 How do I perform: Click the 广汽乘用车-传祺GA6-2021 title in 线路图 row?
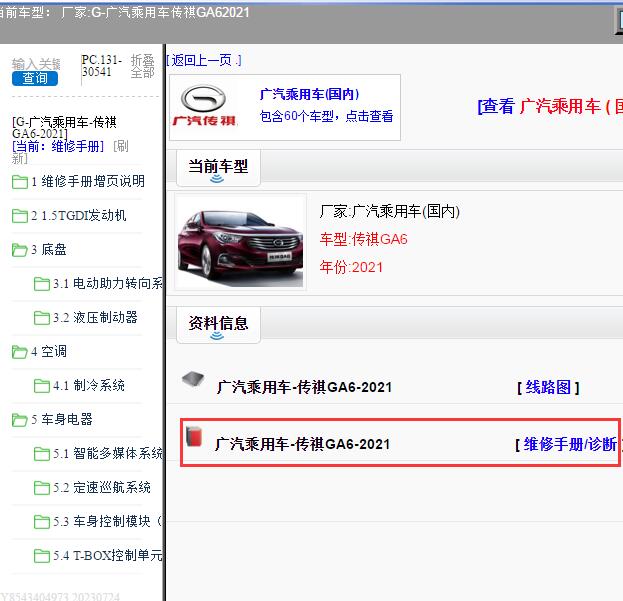click(x=304, y=387)
